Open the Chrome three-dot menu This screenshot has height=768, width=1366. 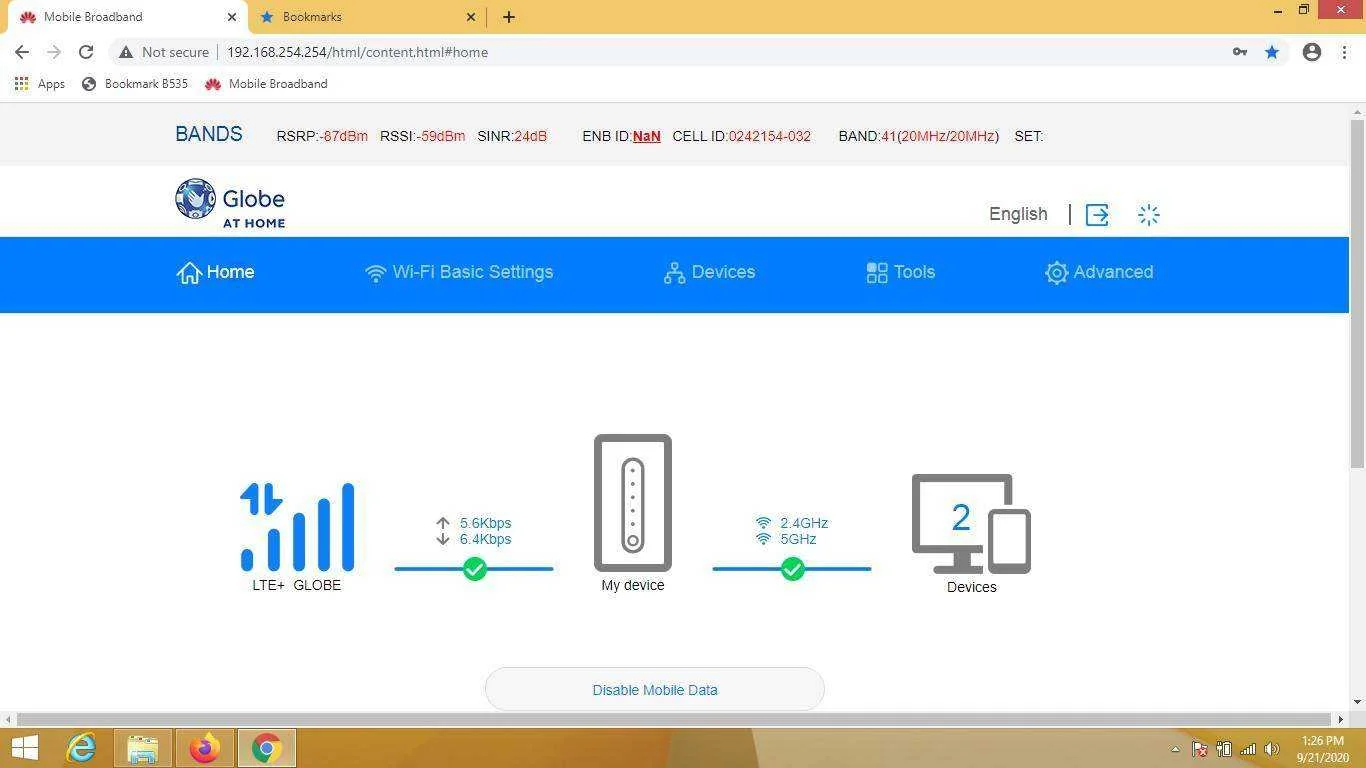click(1344, 52)
